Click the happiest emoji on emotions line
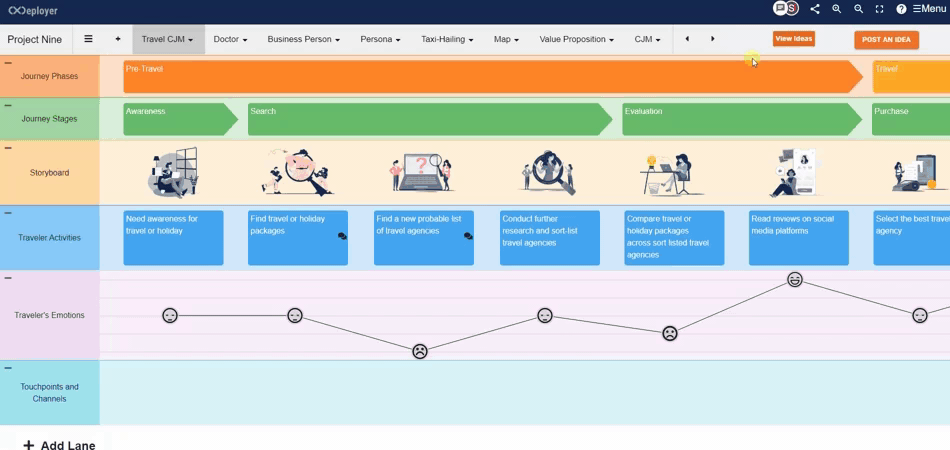This screenshot has height=450, width=950. coord(795,280)
